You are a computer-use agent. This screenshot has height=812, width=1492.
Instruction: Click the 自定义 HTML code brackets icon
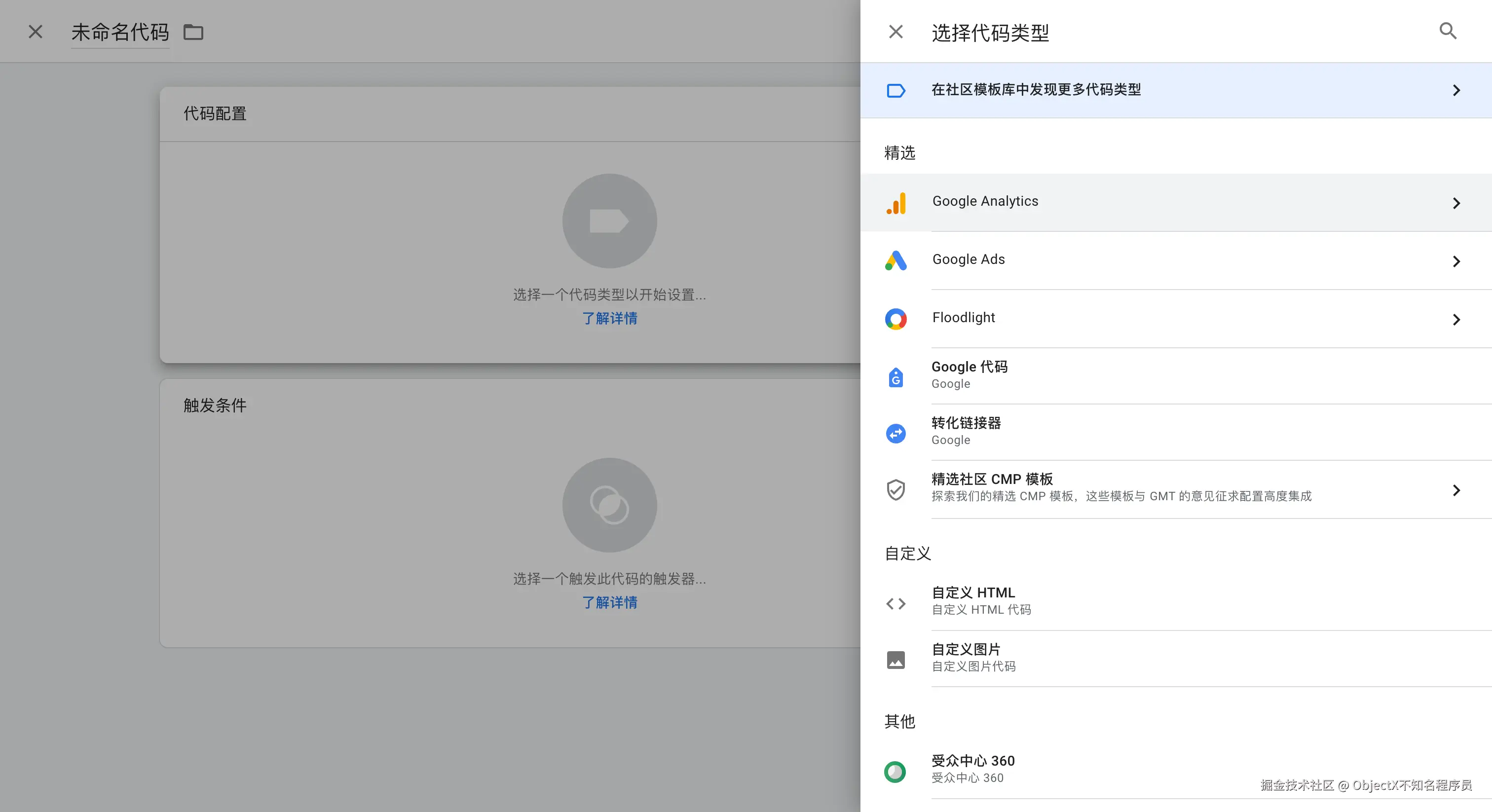tap(896, 603)
